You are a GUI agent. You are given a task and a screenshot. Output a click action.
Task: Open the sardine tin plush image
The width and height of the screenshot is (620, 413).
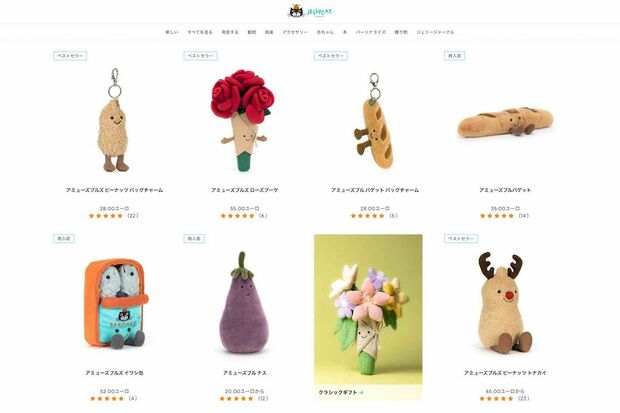115,304
